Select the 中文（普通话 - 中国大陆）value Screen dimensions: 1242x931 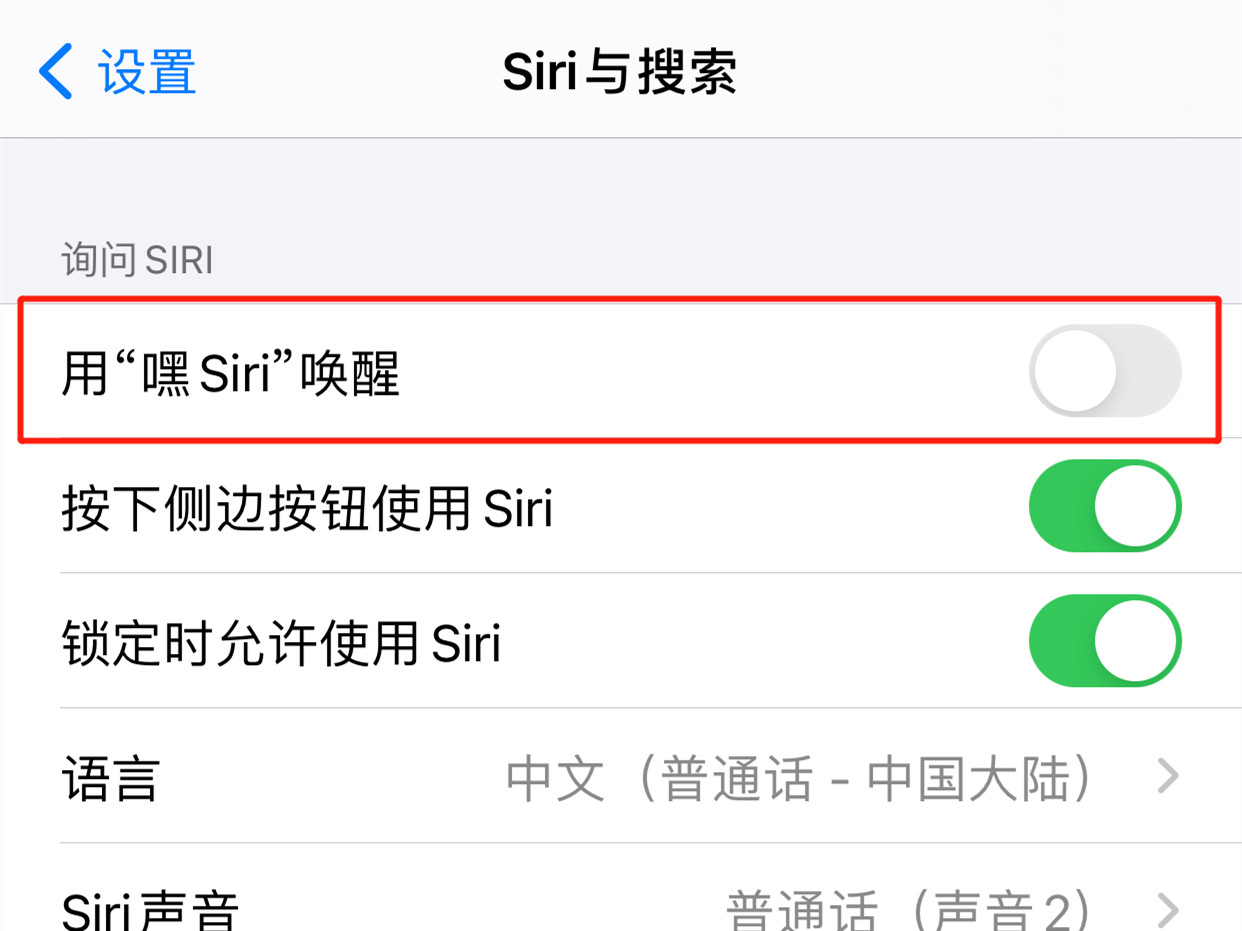(799, 778)
